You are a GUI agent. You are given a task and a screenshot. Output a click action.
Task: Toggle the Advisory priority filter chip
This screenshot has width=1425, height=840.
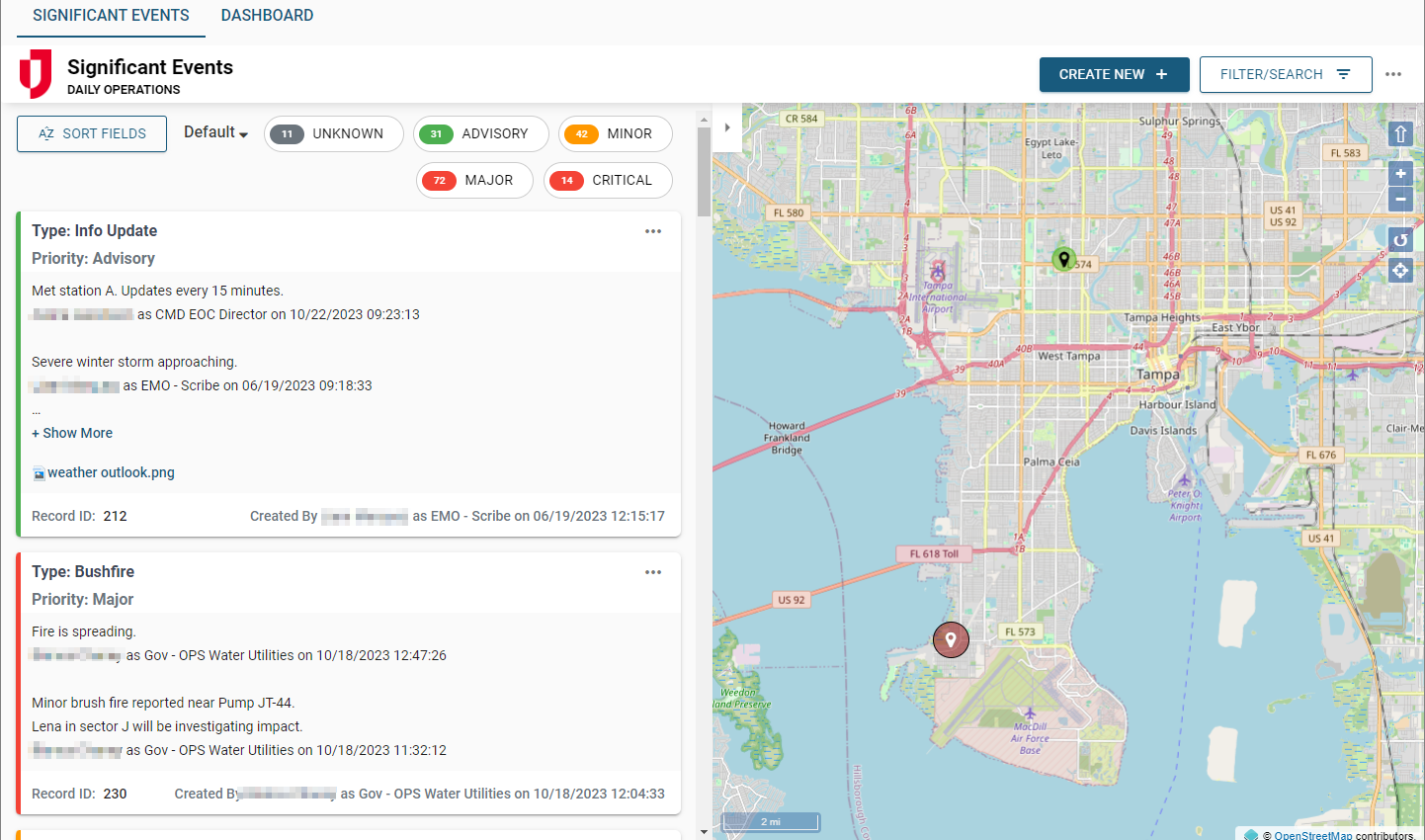[480, 134]
